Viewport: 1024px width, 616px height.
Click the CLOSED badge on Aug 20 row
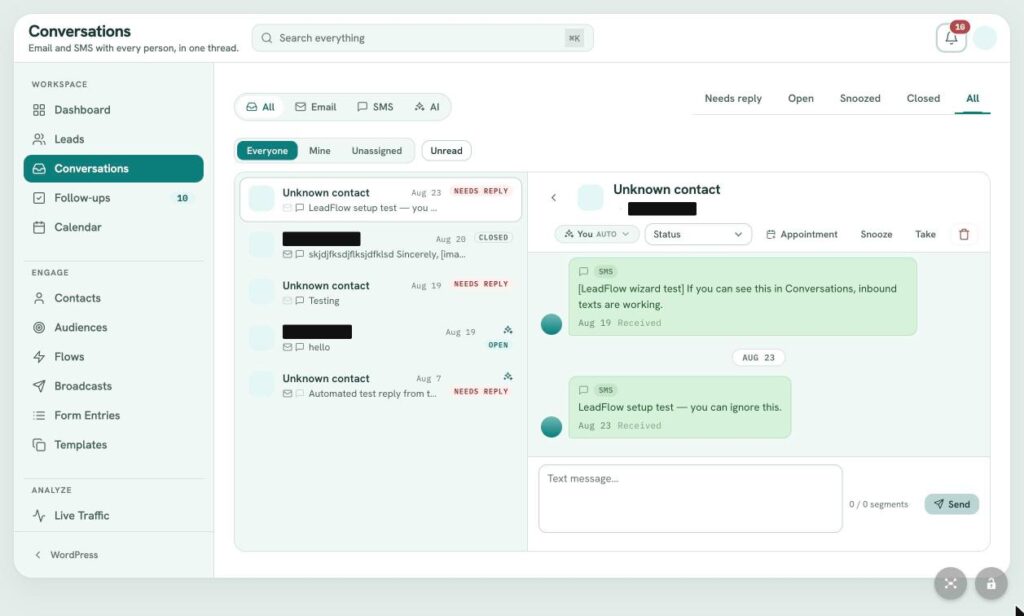pos(493,238)
